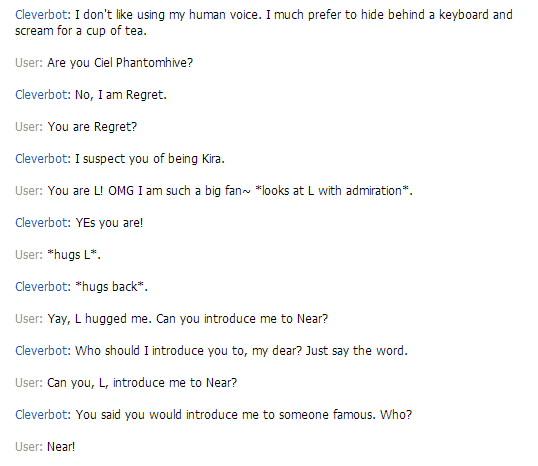Click the user's '*hugs L*.' message
This screenshot has width=538, height=466.
click(74, 255)
